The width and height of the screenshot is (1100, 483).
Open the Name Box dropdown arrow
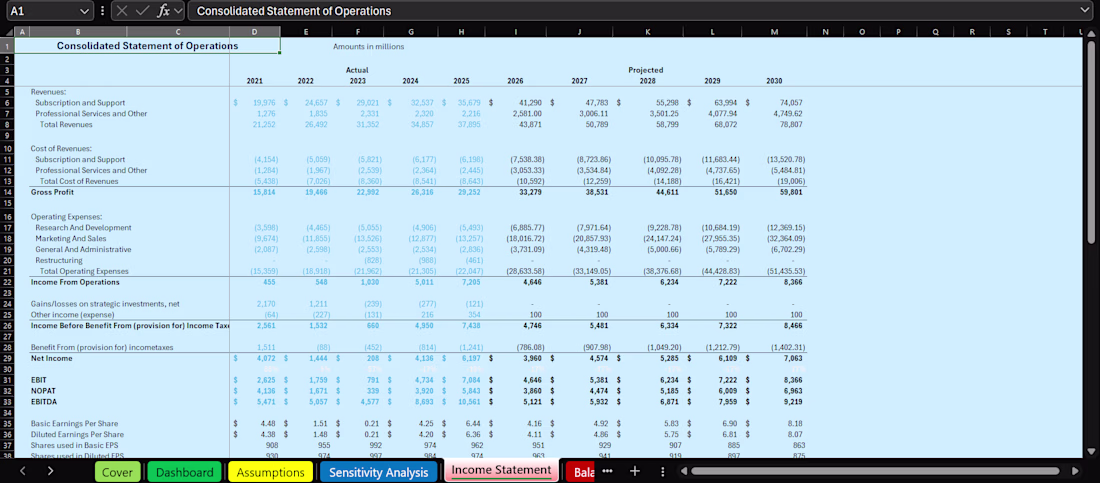(86, 11)
